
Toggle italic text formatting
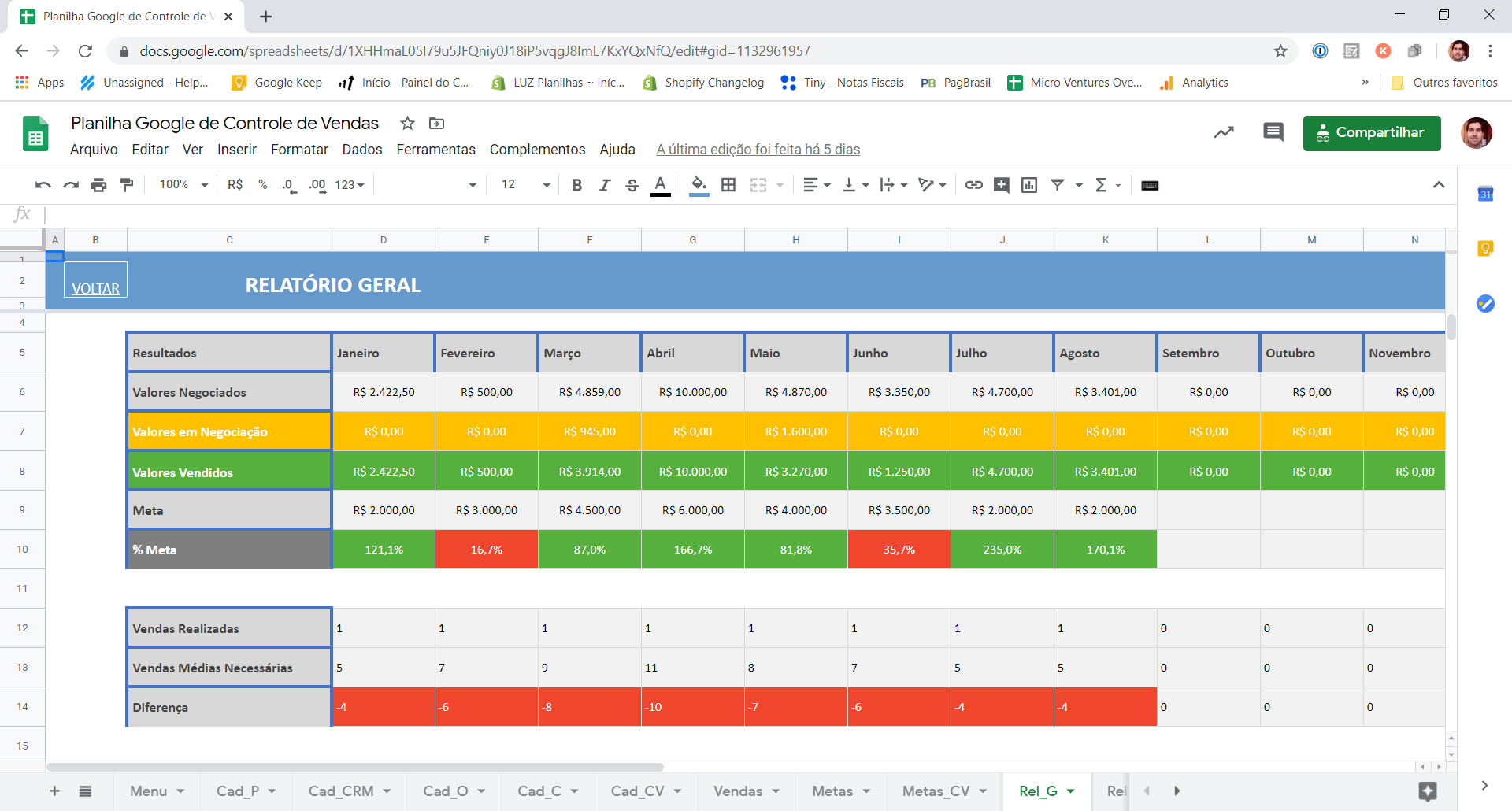(604, 185)
